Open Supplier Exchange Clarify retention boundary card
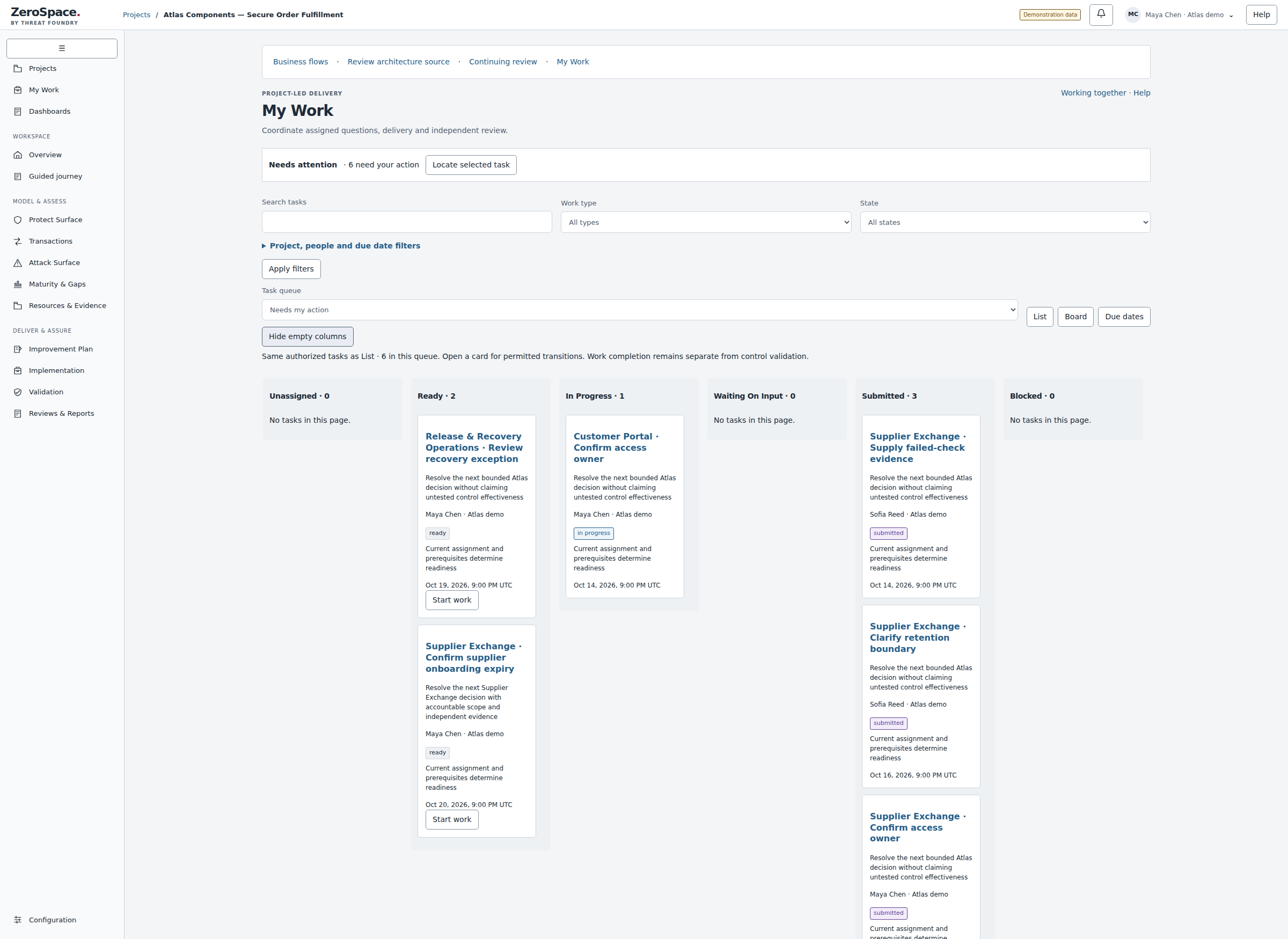Viewport: 1288px width, 939px height. (917, 637)
